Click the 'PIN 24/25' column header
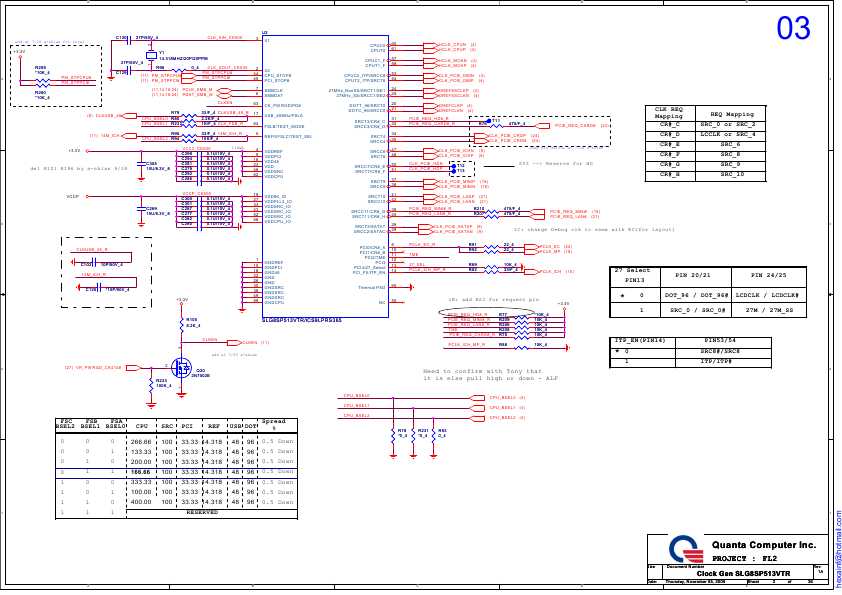The height and width of the screenshot is (595, 842). tap(768, 275)
